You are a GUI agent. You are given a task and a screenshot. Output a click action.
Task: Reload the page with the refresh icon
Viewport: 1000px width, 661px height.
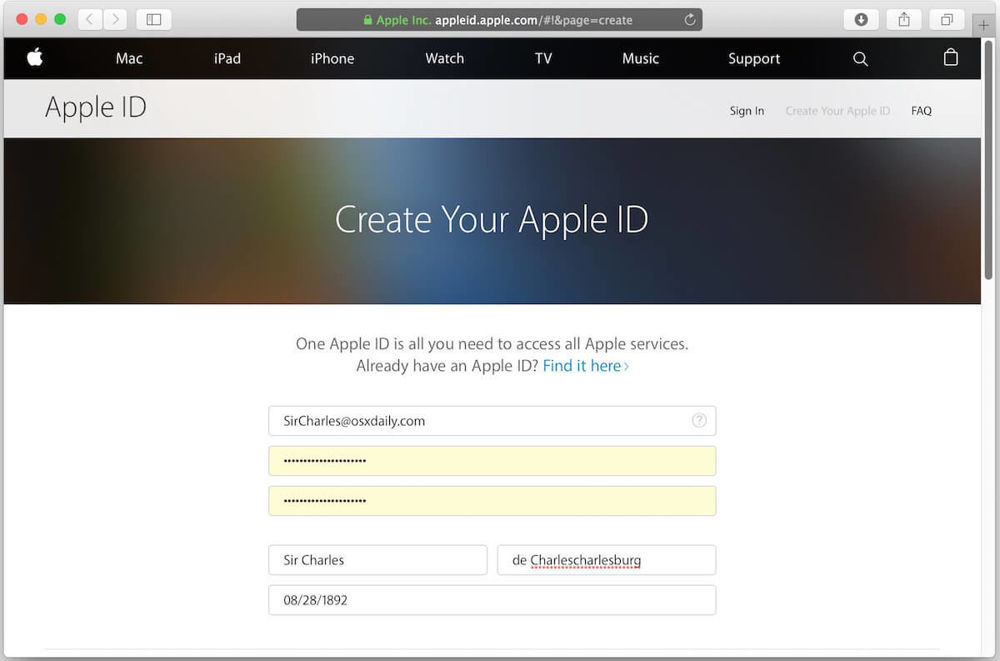(x=689, y=20)
